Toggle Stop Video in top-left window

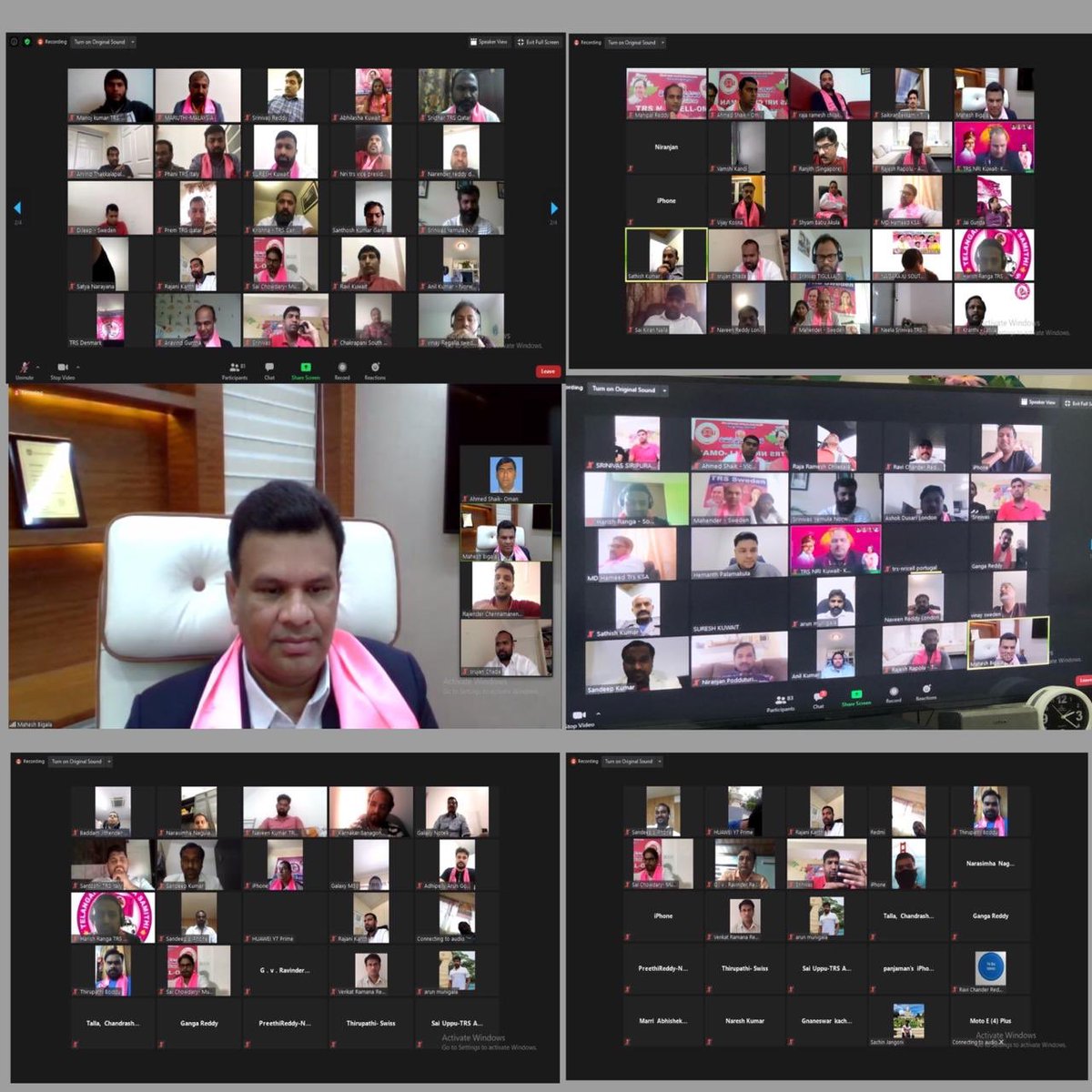pyautogui.click(x=62, y=371)
